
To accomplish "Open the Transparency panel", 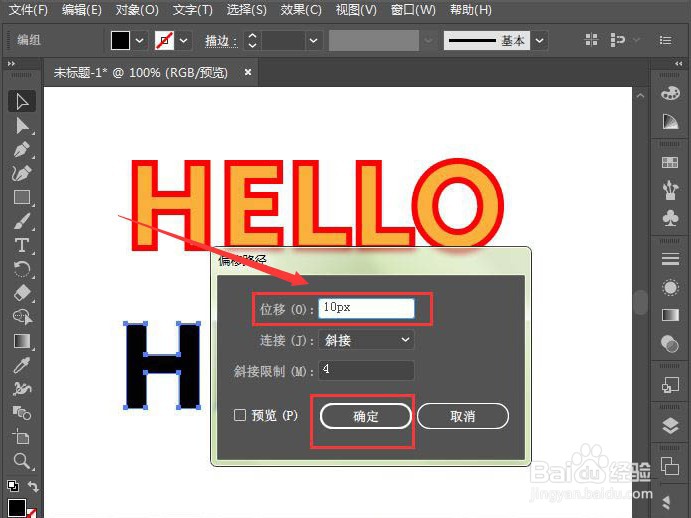I will click(670, 343).
